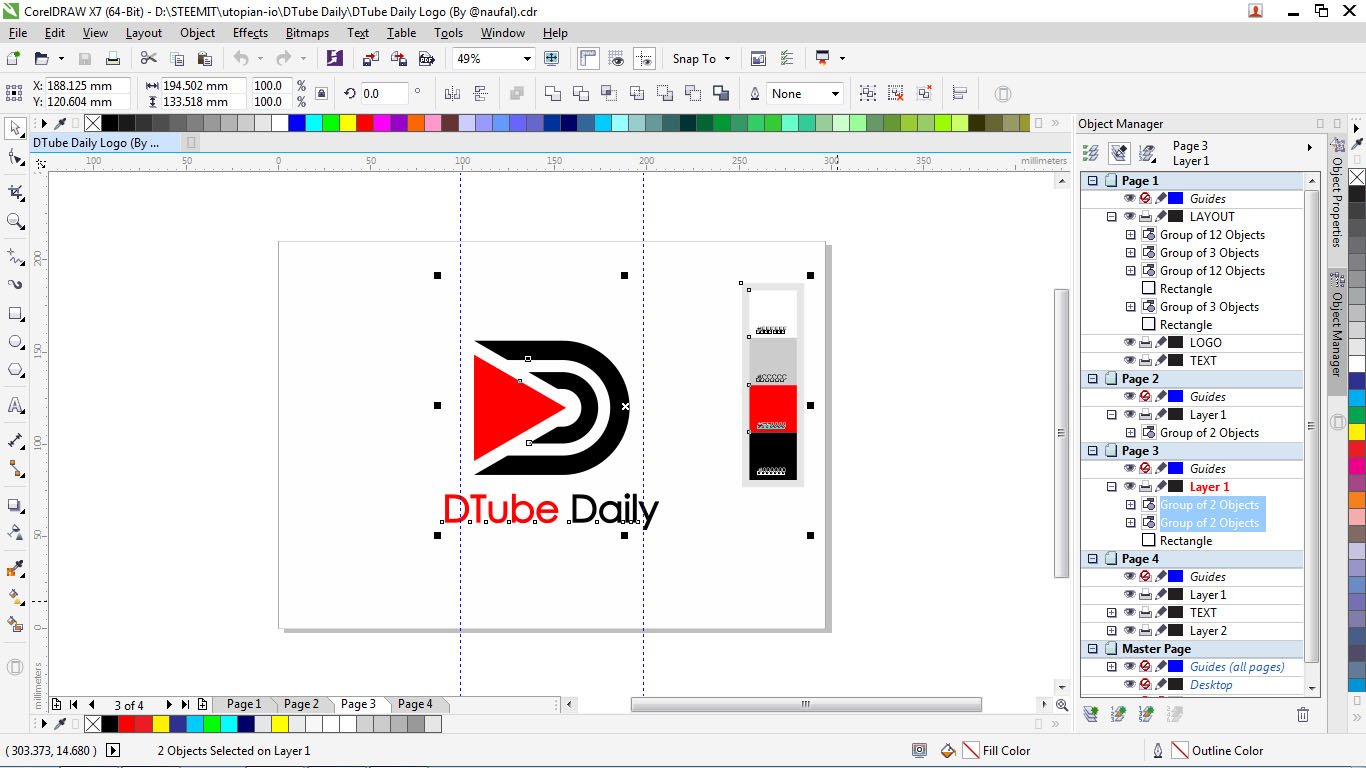The width and height of the screenshot is (1366, 768).
Task: Collapse the LAYOUT layer node
Action: click(1112, 217)
